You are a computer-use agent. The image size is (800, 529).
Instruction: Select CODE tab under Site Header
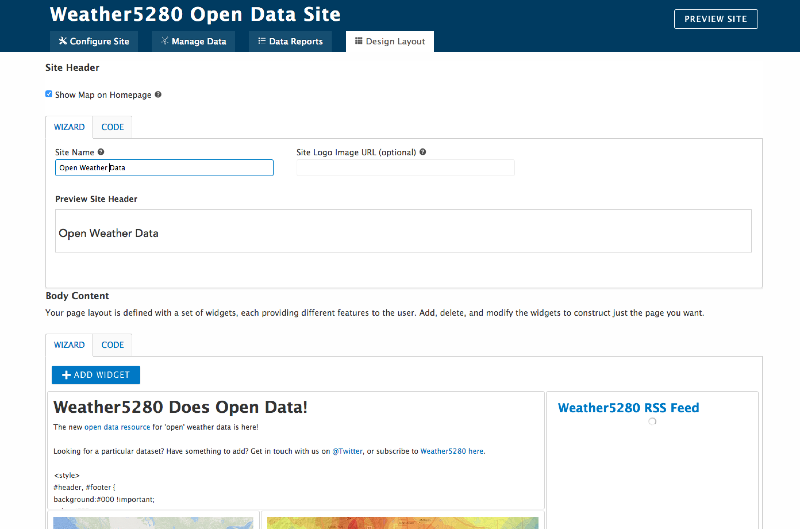pos(112,127)
